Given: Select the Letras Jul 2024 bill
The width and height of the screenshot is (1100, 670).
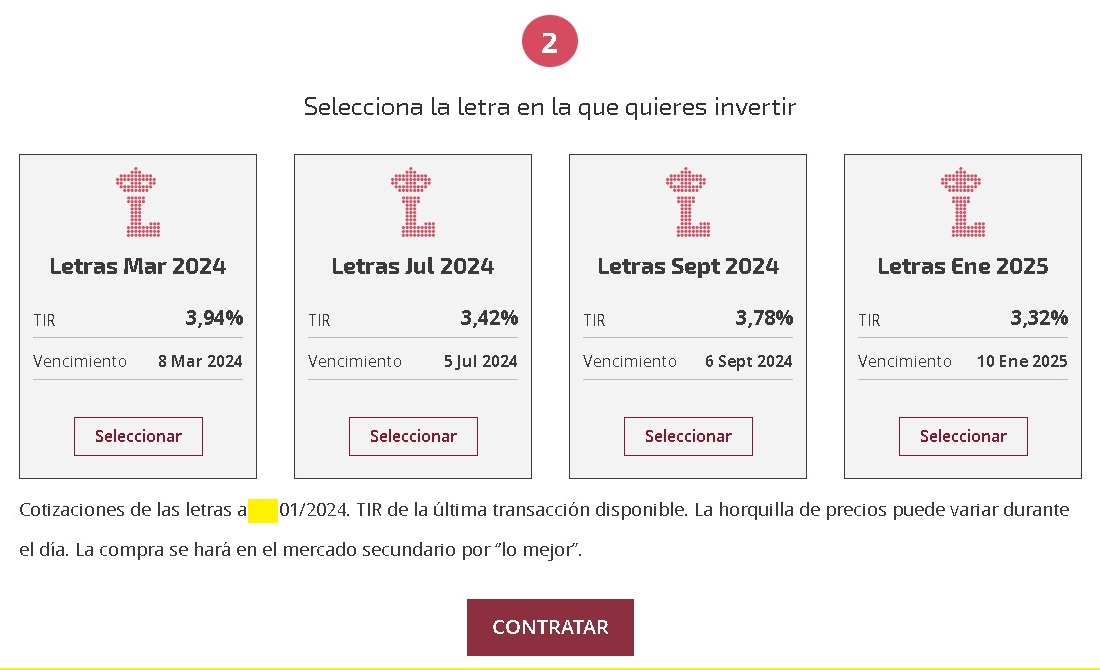Looking at the screenshot, I should click(413, 436).
